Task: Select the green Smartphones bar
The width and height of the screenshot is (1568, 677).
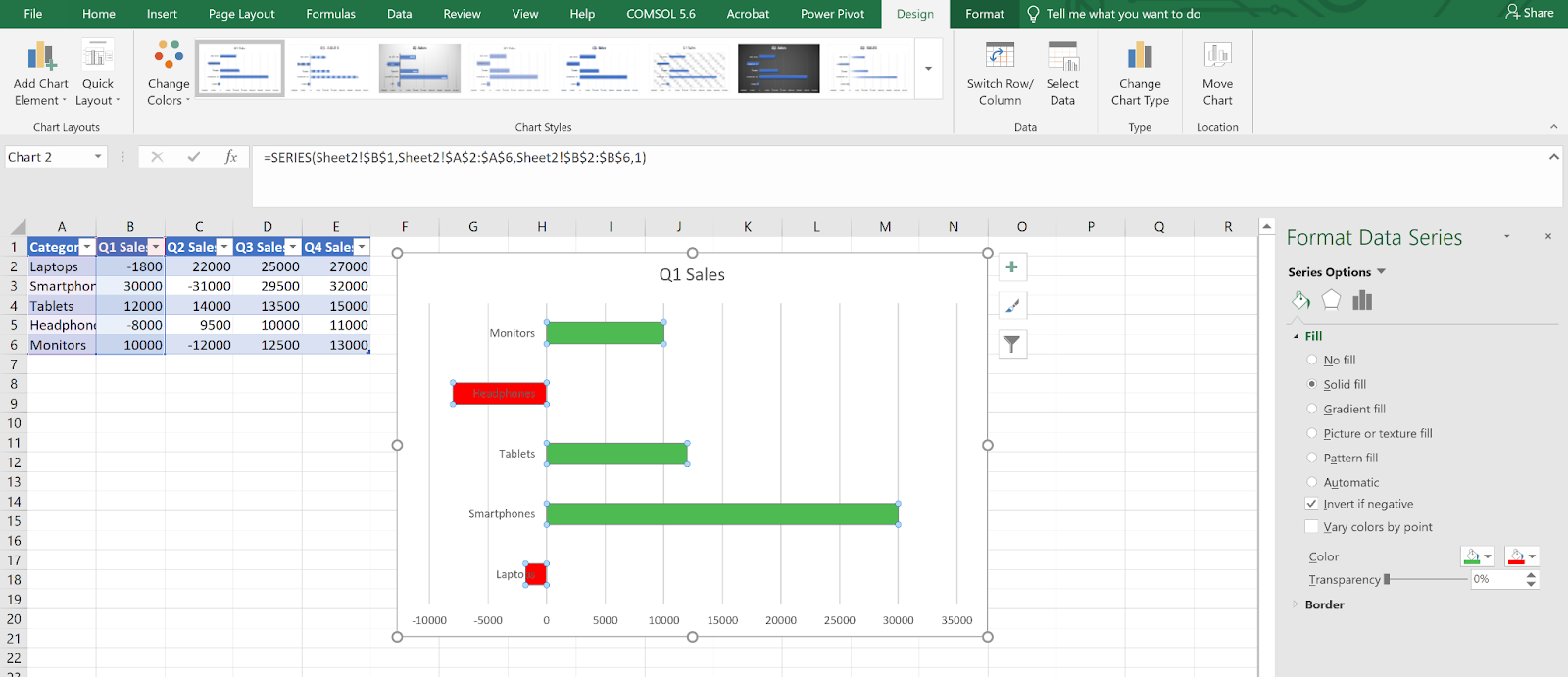Action: point(722,513)
